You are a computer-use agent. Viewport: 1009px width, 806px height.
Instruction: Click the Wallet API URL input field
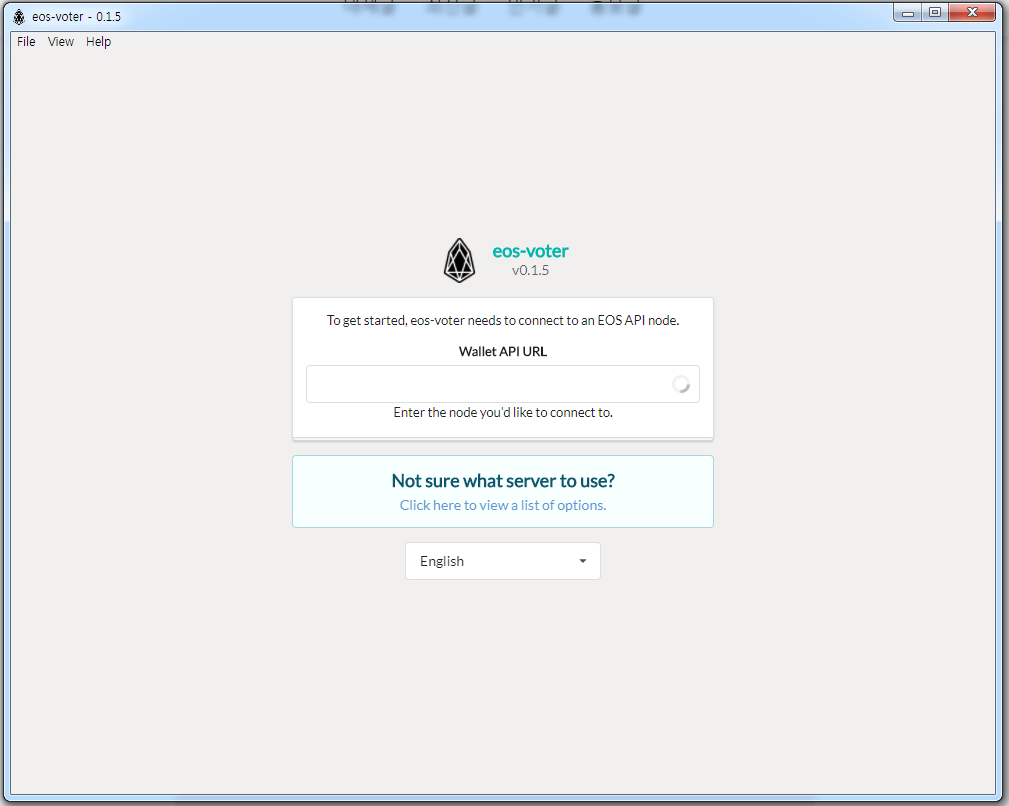(503, 384)
